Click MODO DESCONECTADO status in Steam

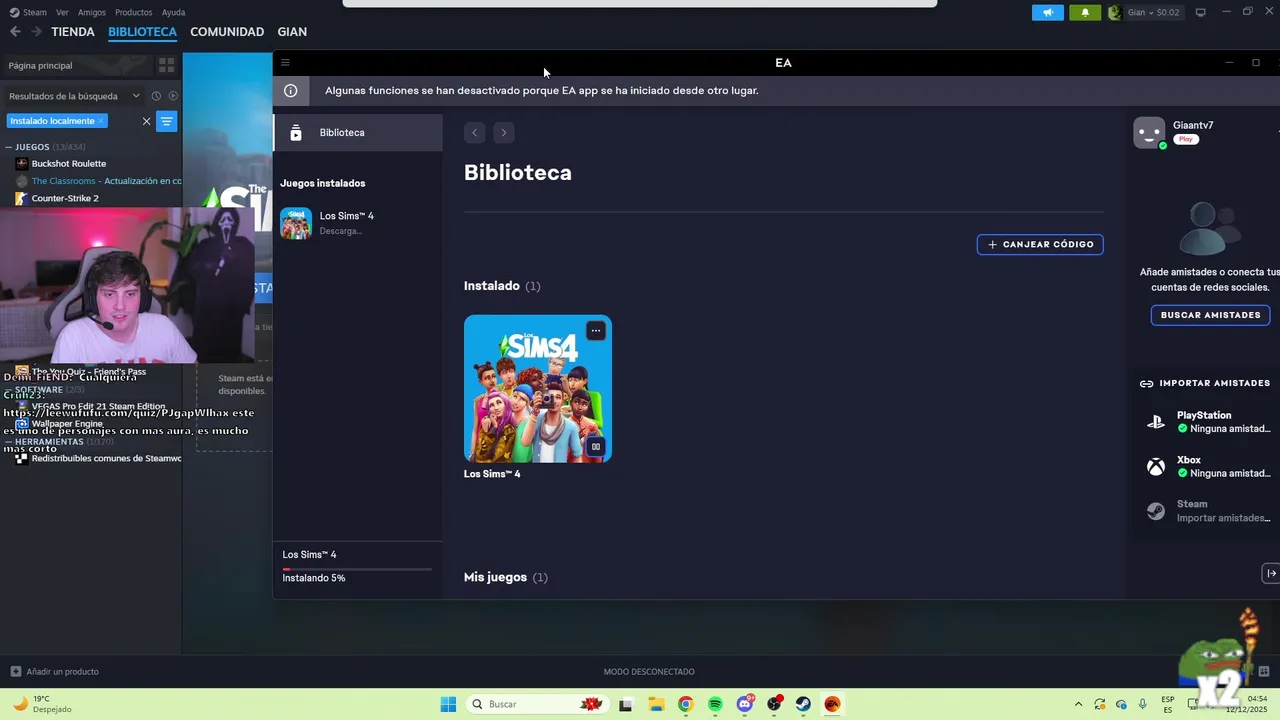(x=649, y=671)
